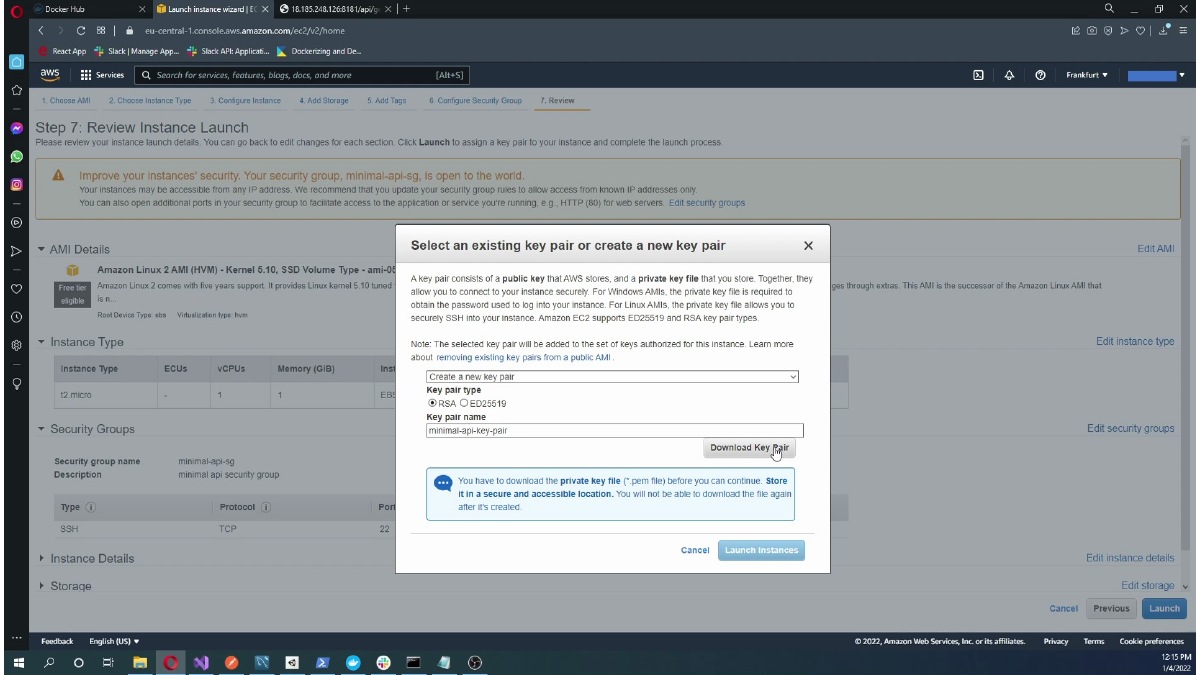Open the Windows Start menu
Viewport: 1201px width, 675px height.
pyautogui.click(x=18, y=662)
